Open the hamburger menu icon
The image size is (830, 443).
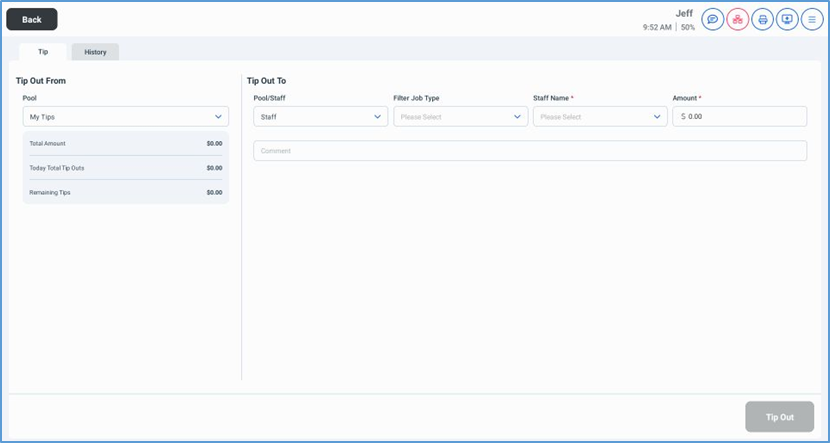[812, 19]
